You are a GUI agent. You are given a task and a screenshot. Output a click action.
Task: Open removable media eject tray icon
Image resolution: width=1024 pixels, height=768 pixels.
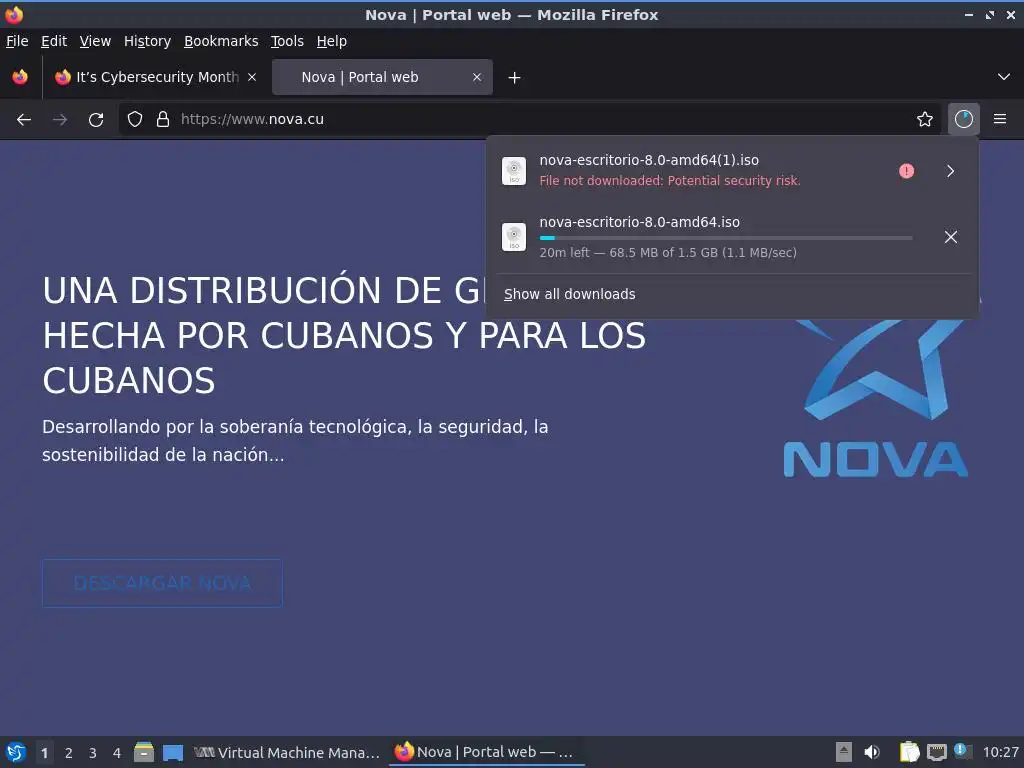click(844, 752)
